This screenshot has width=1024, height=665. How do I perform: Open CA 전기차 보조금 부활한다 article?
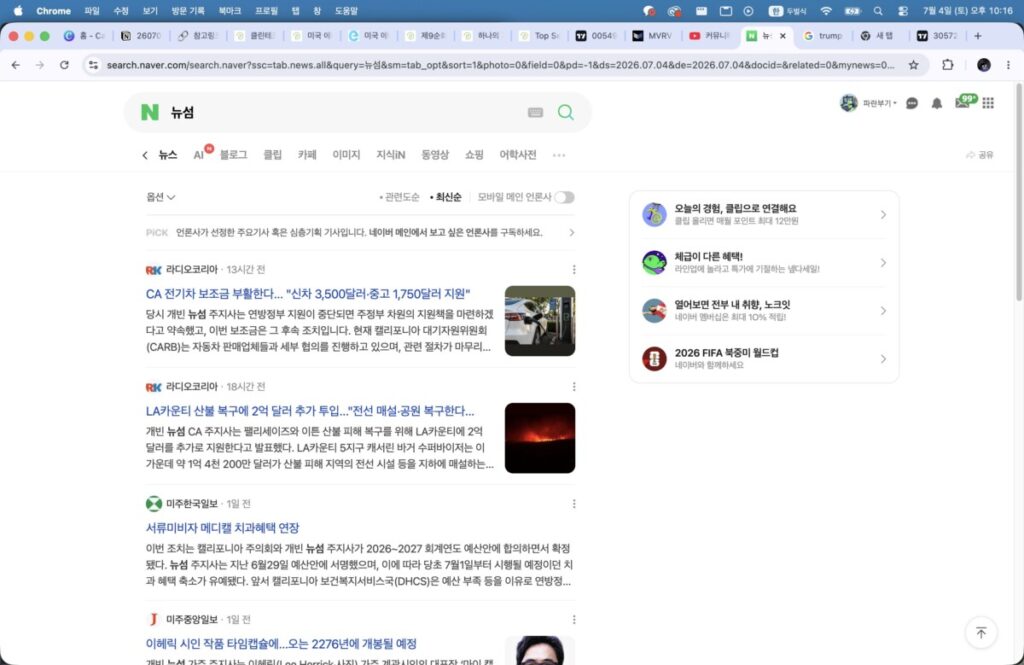tap(308, 294)
